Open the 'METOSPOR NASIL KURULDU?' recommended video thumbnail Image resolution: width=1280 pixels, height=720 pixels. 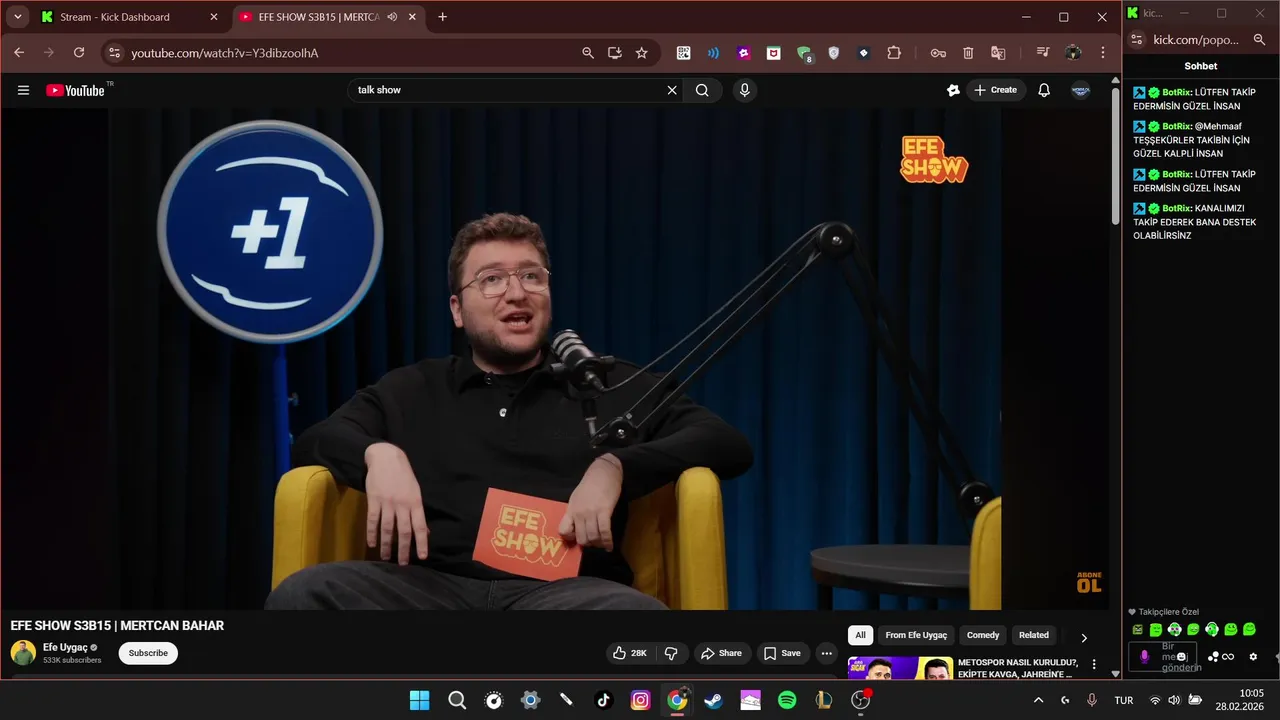click(900, 668)
